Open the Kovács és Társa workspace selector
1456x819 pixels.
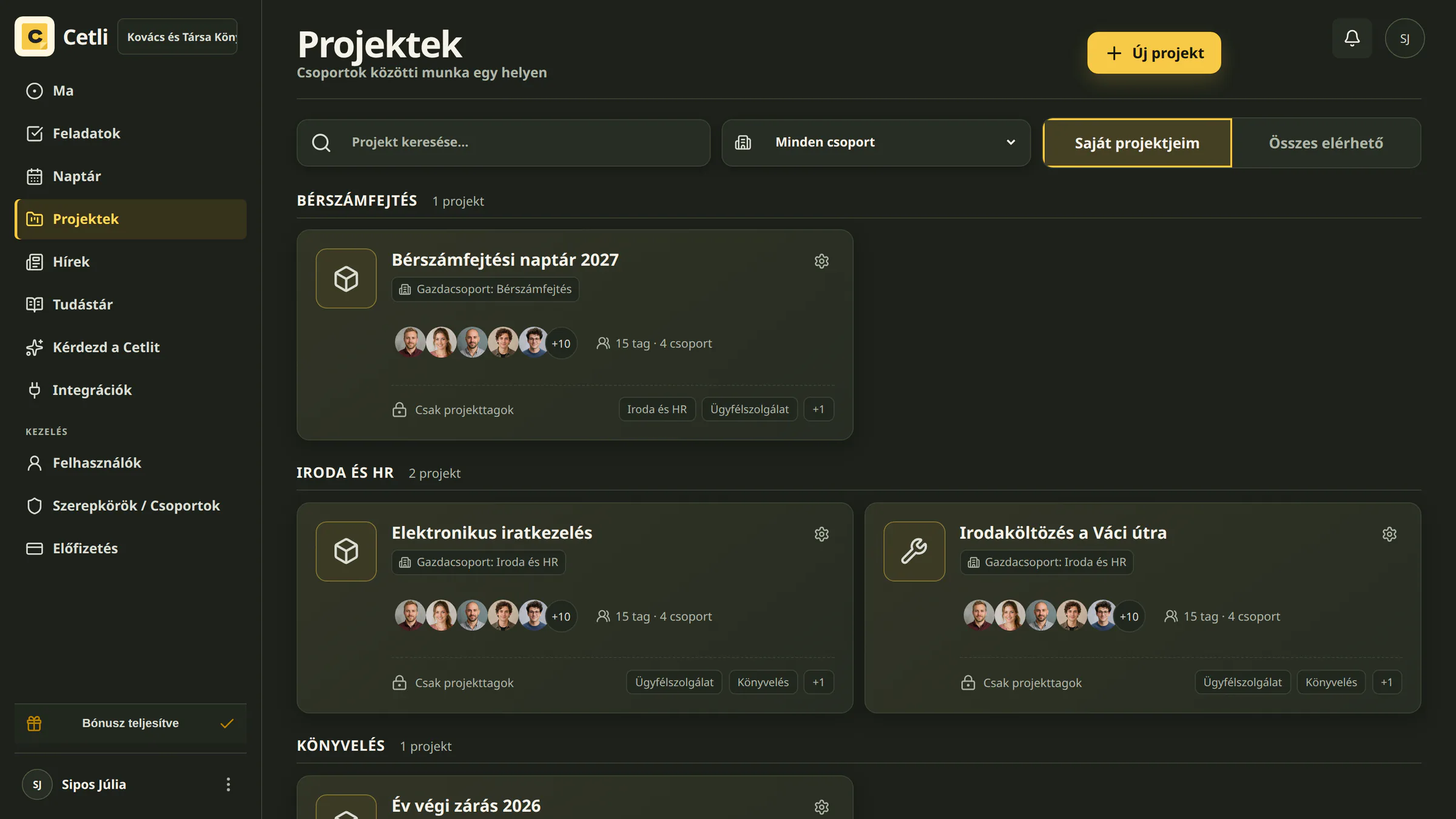tap(177, 36)
